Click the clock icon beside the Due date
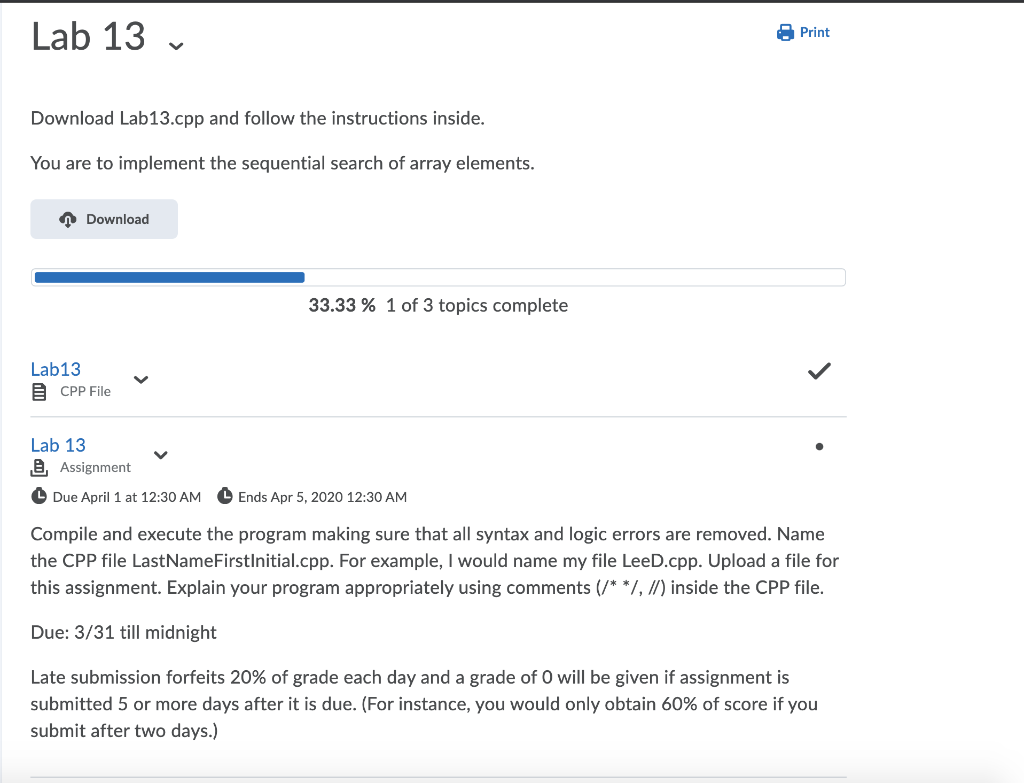The height and width of the screenshot is (783, 1024). tap(38, 495)
